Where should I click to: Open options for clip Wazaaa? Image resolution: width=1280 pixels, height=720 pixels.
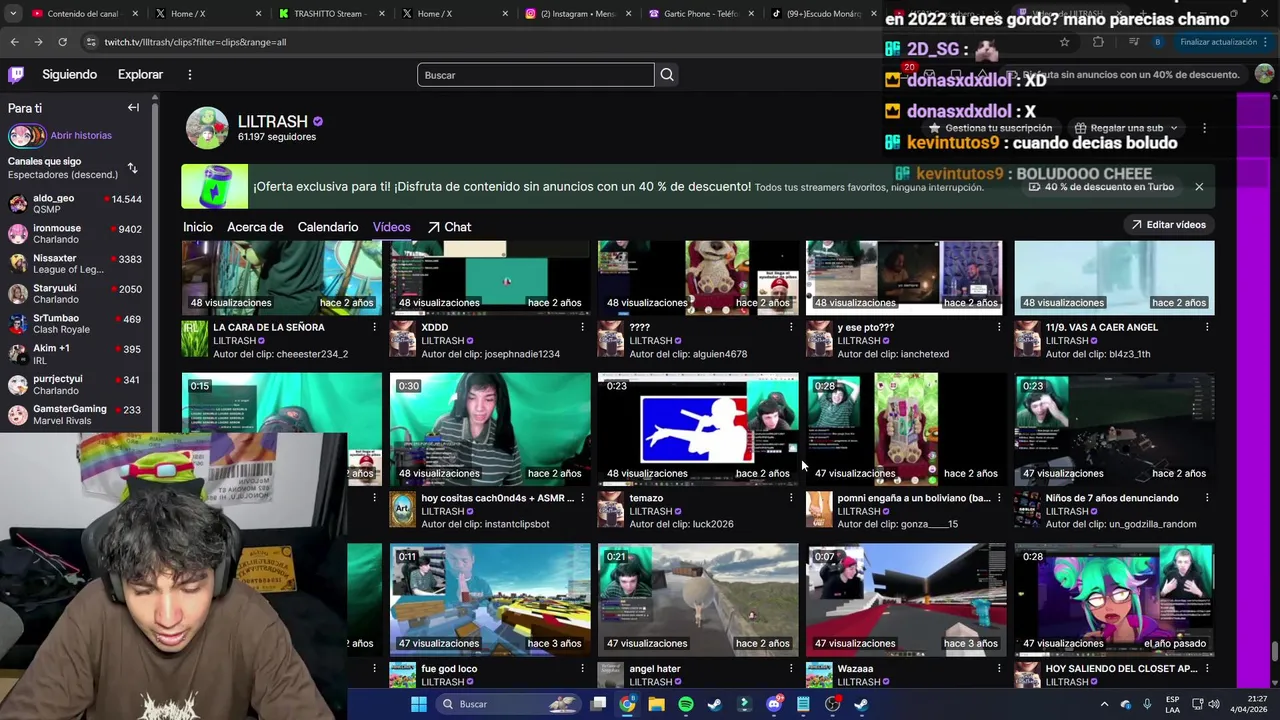pos(998,668)
